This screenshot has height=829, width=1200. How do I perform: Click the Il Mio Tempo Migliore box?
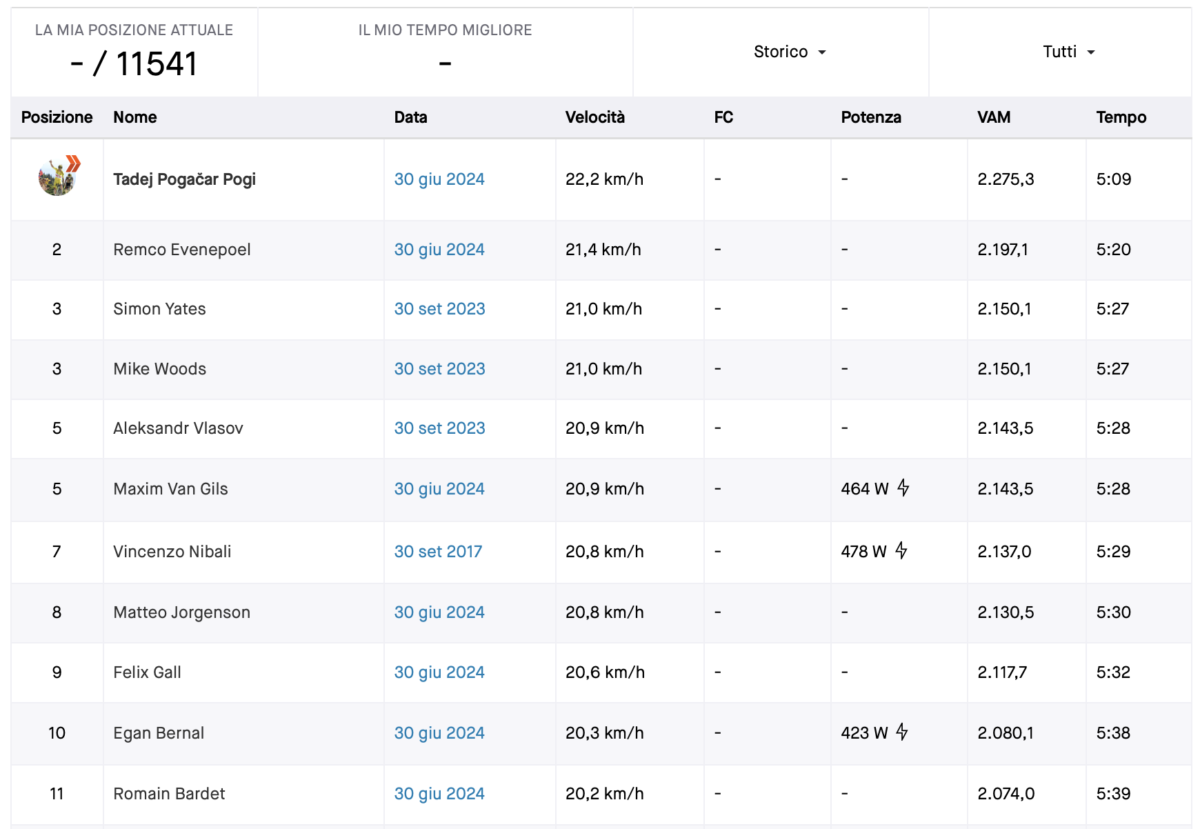(x=445, y=52)
